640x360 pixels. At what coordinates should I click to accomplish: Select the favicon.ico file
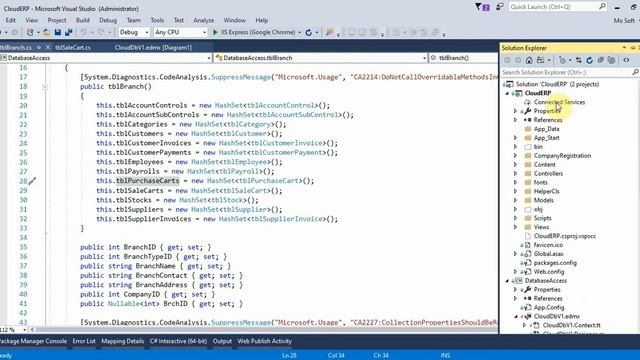(548, 245)
